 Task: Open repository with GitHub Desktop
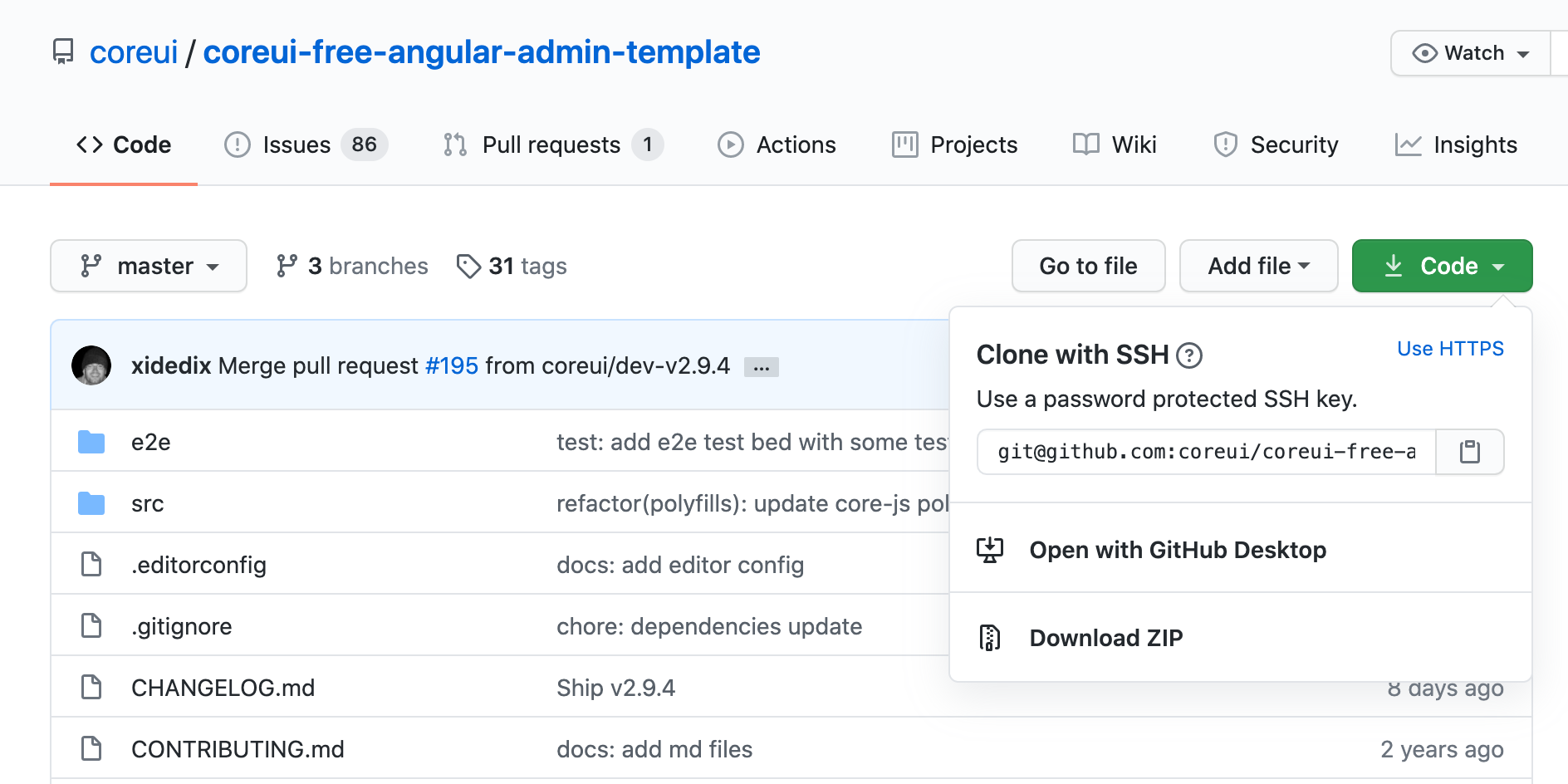(x=1177, y=550)
